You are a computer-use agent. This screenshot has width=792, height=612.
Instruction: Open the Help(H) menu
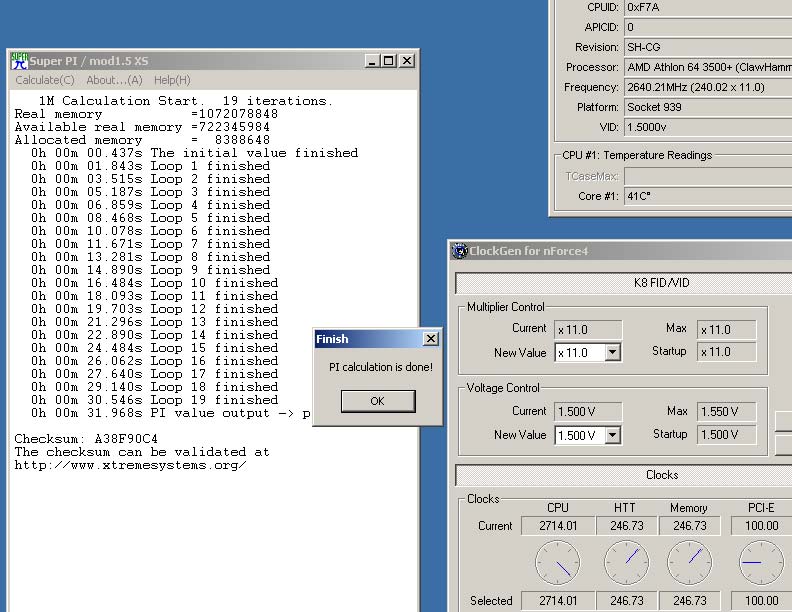(172, 80)
